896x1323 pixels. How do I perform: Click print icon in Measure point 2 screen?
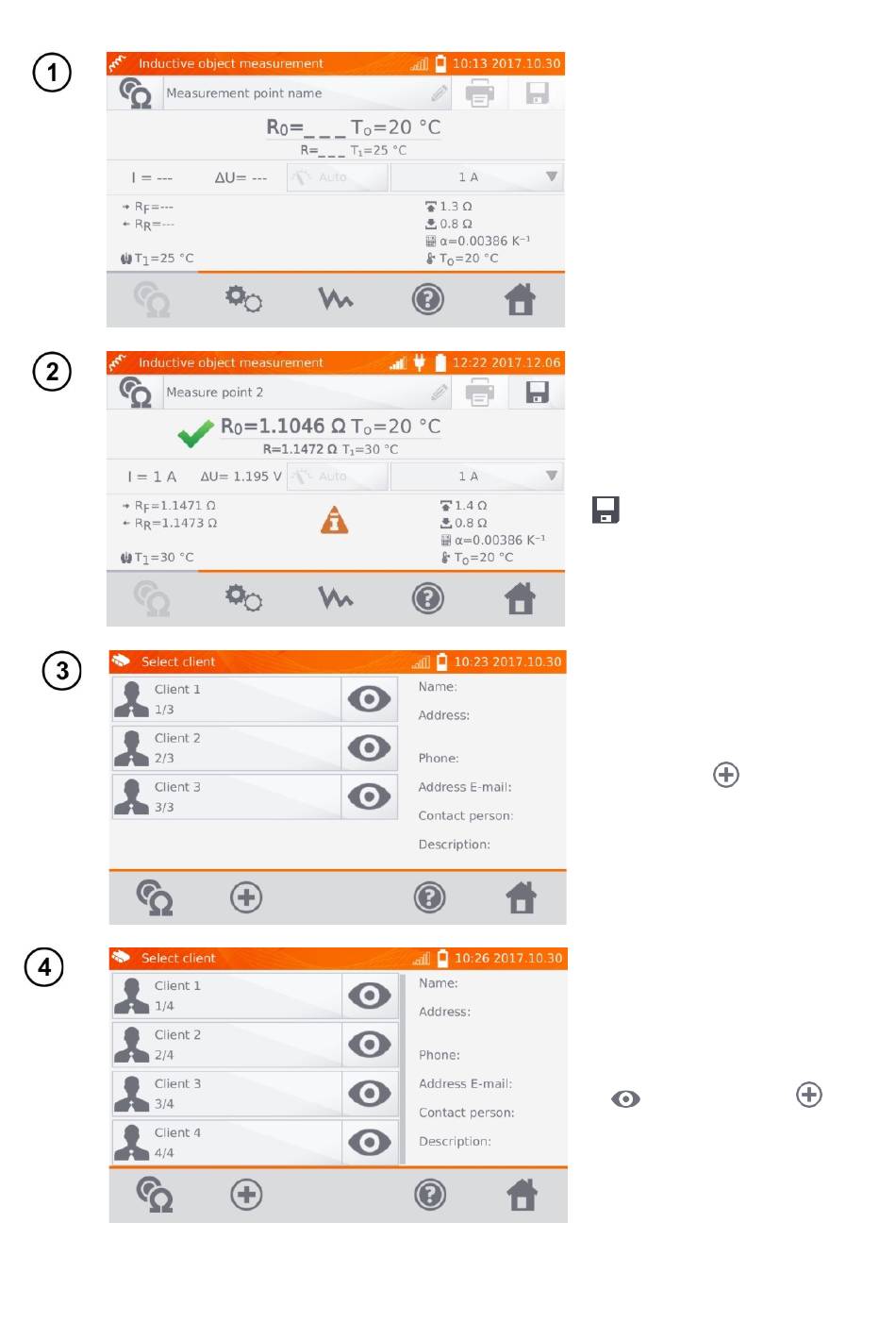click(x=480, y=393)
